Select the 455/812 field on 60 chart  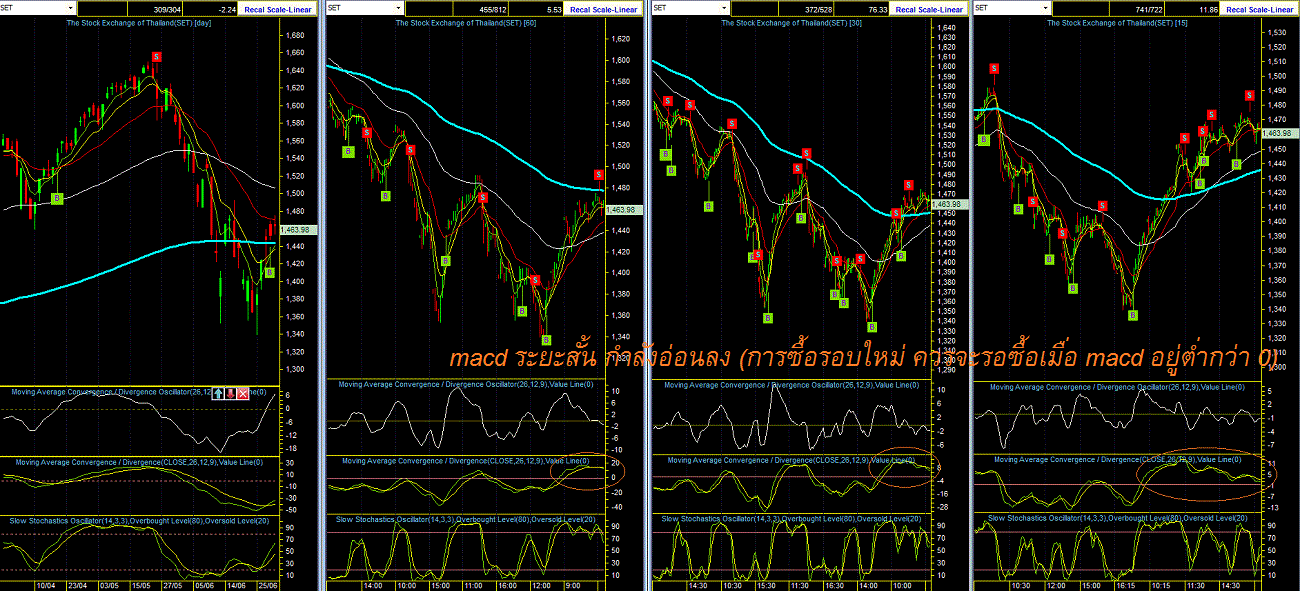click(480, 8)
